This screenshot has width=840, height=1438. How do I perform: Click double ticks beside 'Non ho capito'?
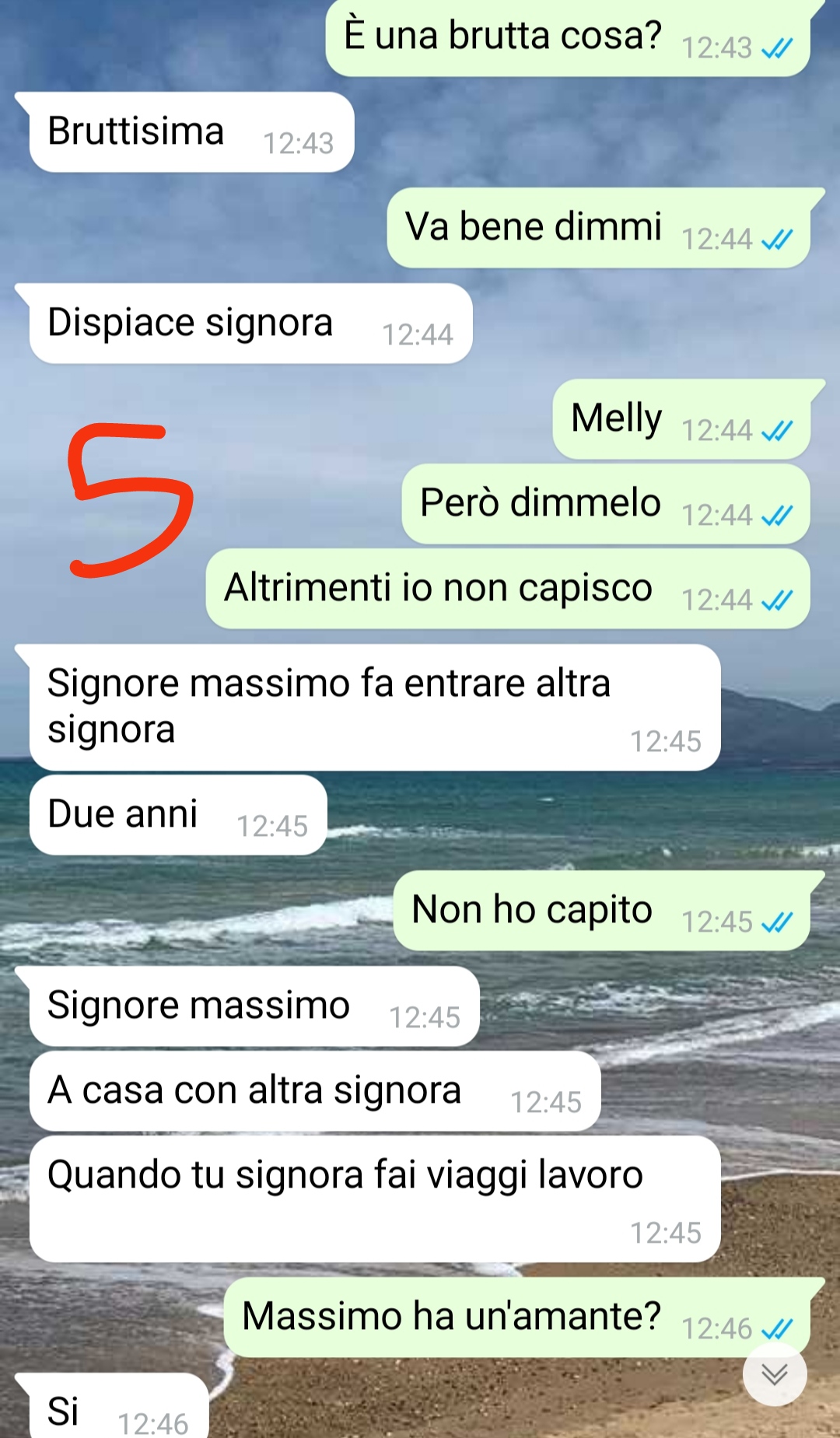coord(777,922)
